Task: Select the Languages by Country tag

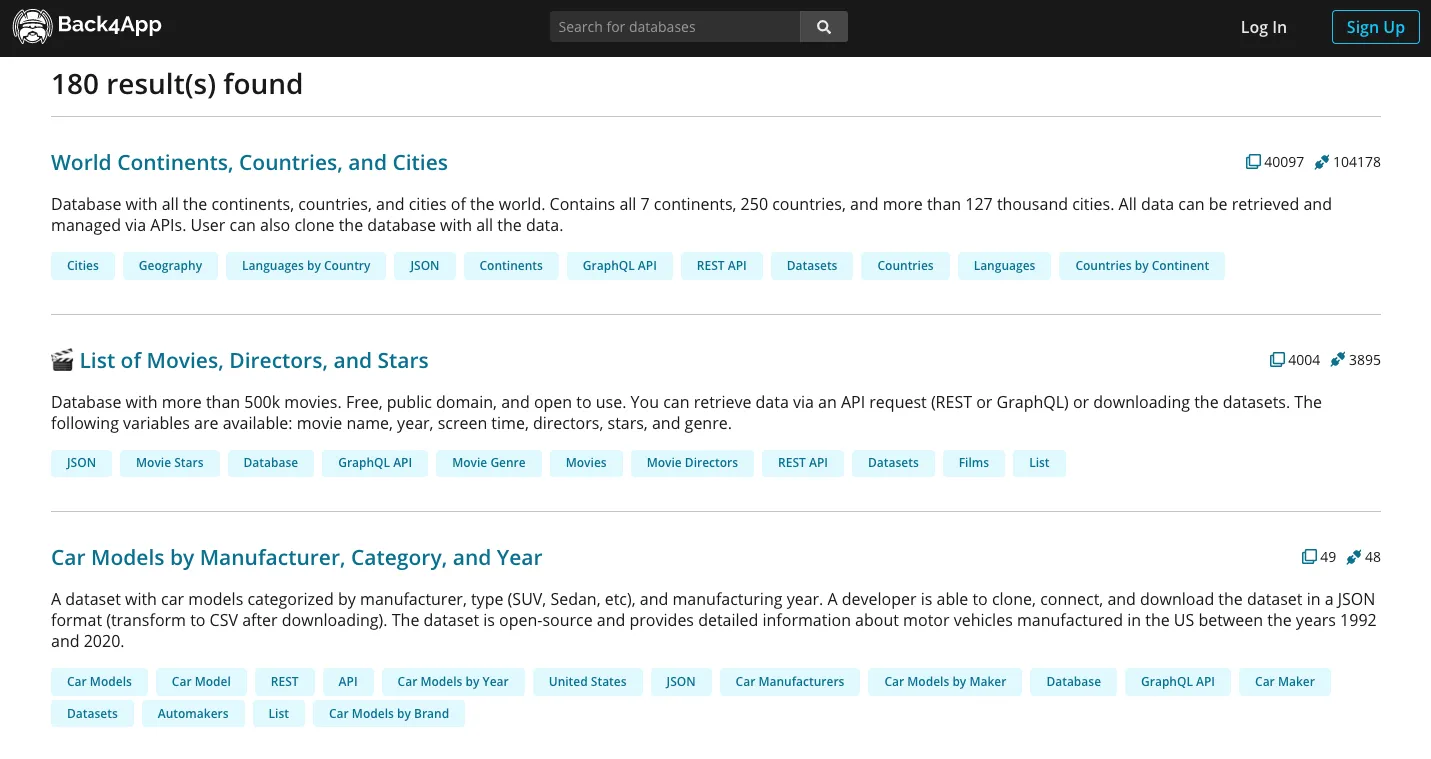Action: tap(306, 266)
